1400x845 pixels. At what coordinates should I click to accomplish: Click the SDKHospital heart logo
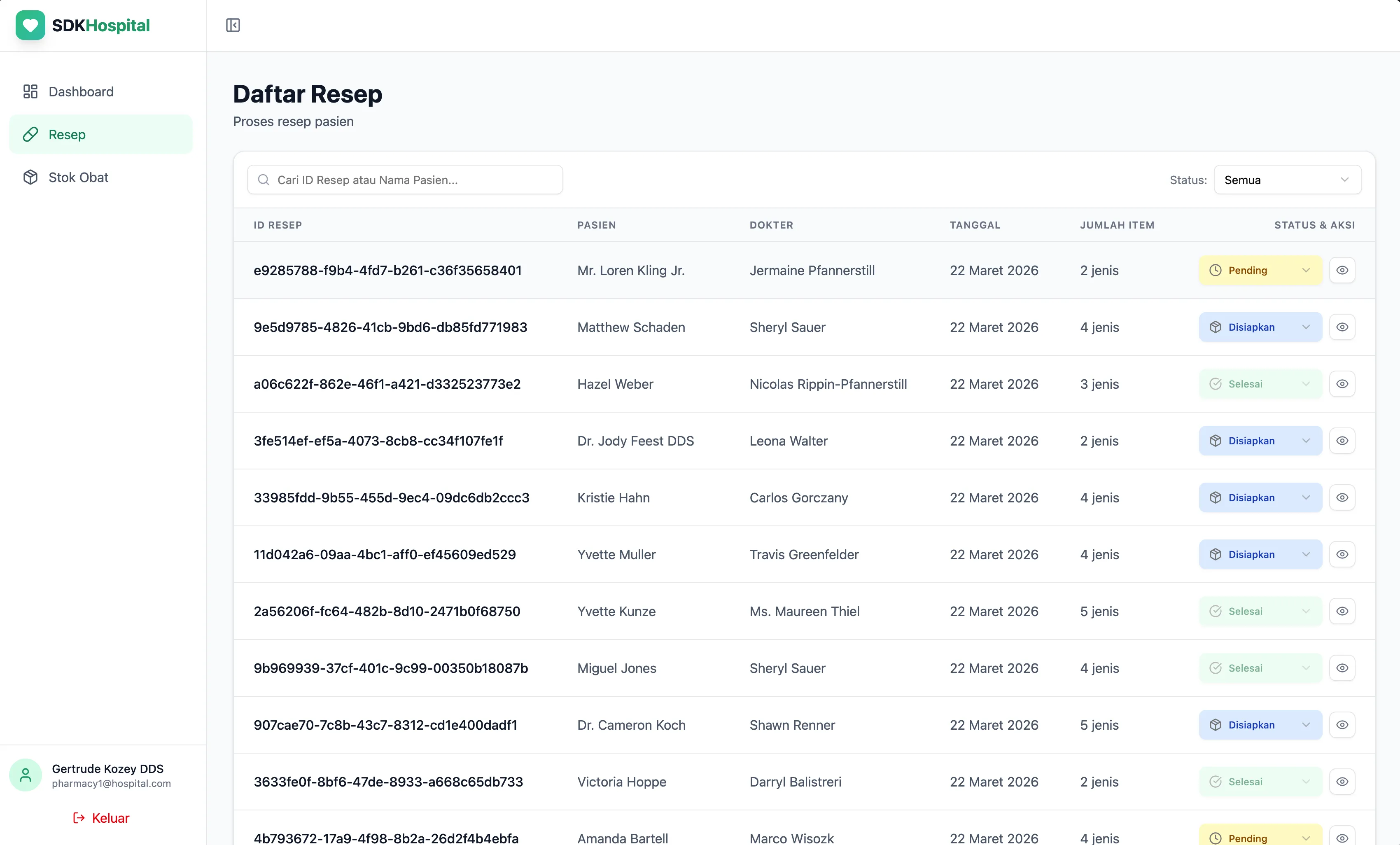[30, 25]
